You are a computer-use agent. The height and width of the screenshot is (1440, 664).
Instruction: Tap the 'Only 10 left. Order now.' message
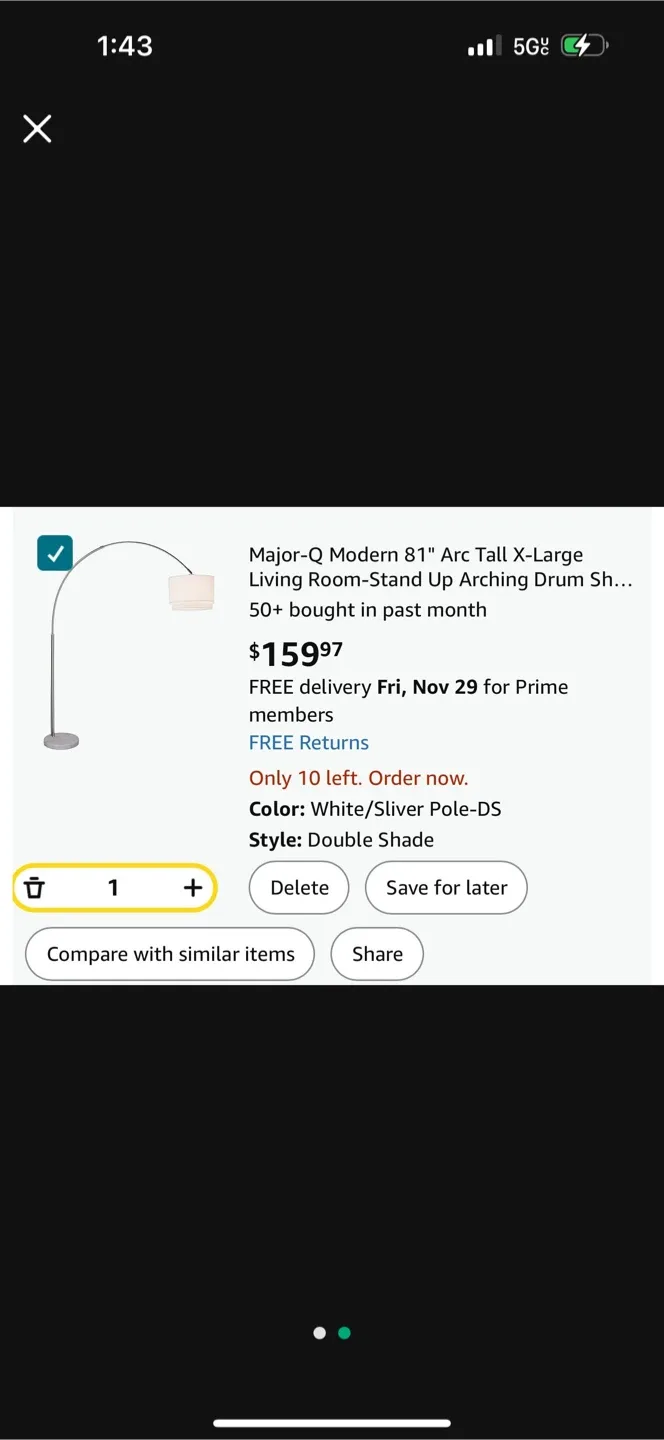(359, 777)
